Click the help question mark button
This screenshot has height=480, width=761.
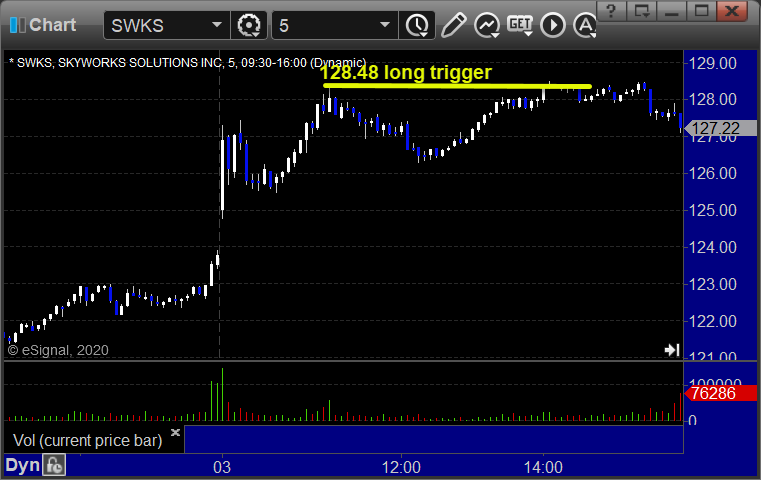point(612,10)
